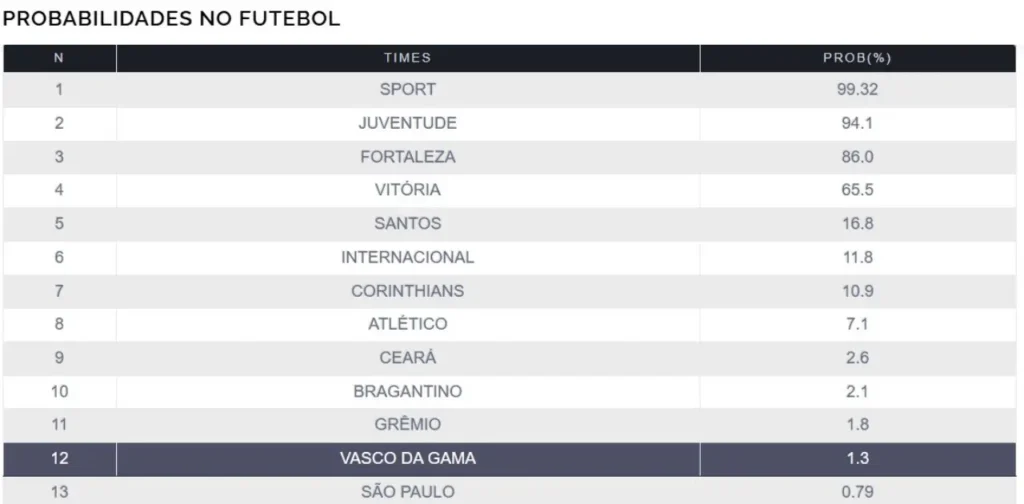The width and height of the screenshot is (1024, 504).
Task: Choose the BRAGANTINO team entry
Action: tap(407, 391)
